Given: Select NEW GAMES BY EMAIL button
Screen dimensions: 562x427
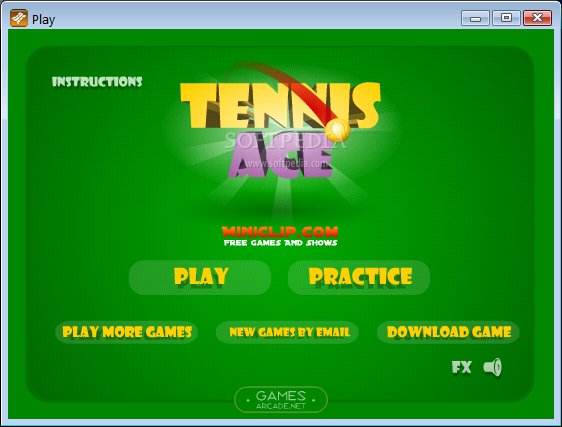Looking at the screenshot, I should (x=287, y=332).
